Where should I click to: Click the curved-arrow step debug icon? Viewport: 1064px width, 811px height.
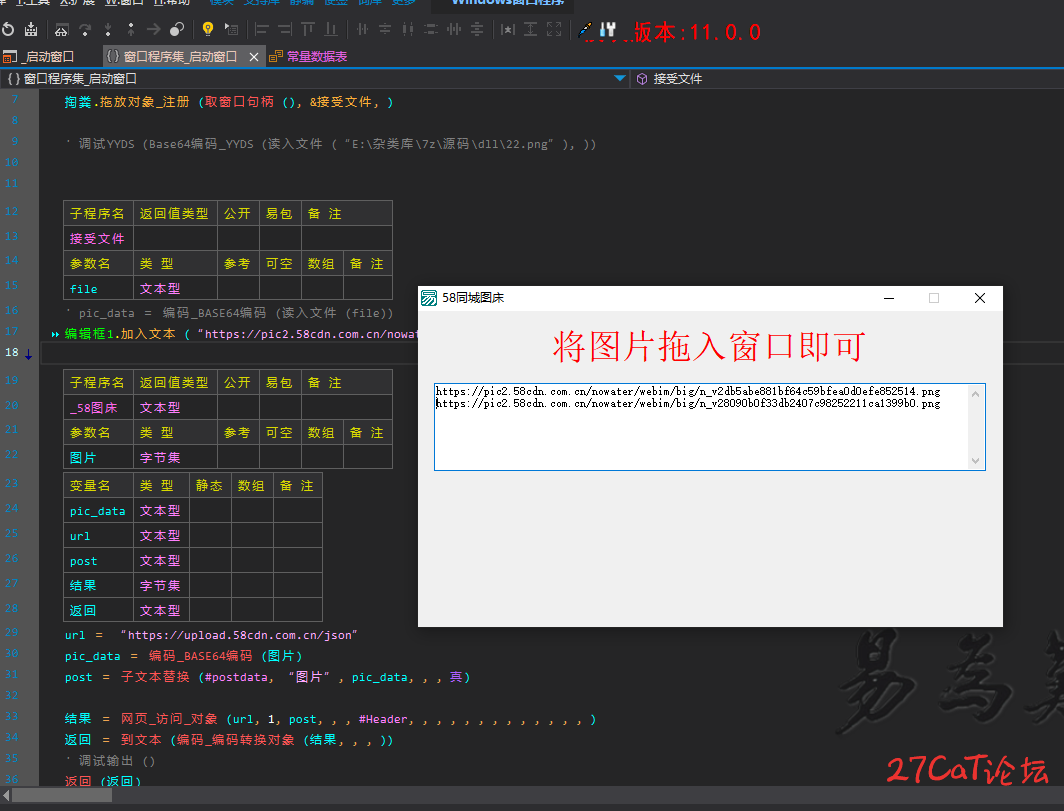[85, 29]
